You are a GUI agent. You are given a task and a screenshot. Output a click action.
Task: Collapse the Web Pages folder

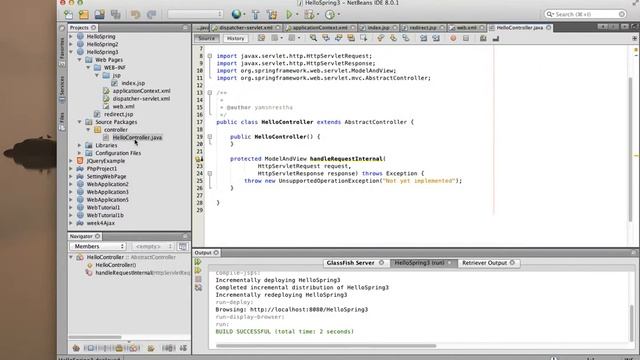80,60
